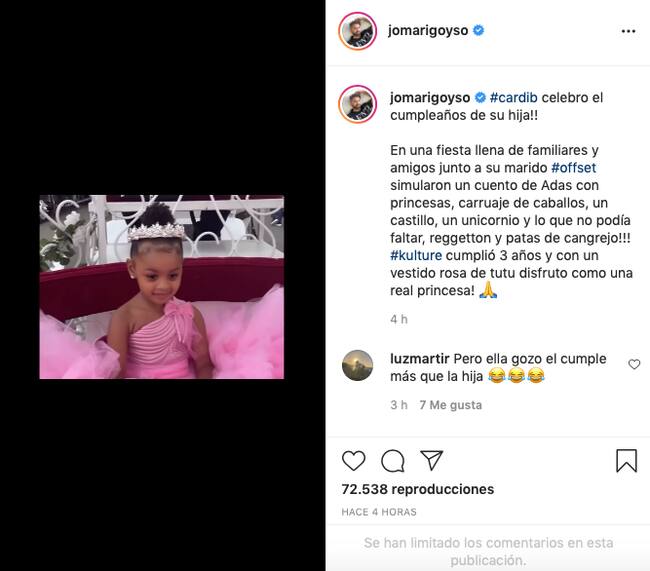Like the post with the heart icon
This screenshot has width=650, height=571.
(354, 460)
